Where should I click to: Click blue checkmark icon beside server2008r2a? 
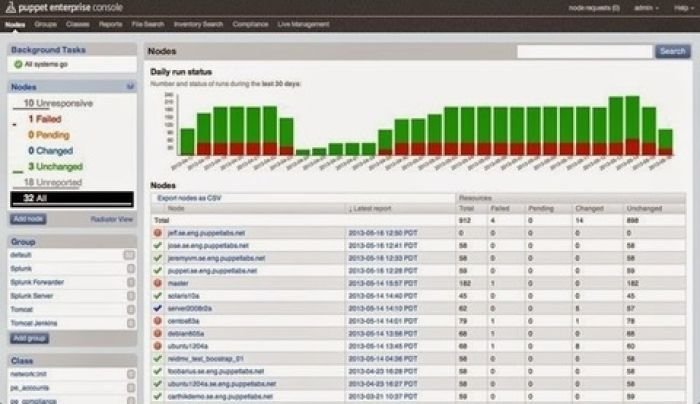click(x=157, y=308)
